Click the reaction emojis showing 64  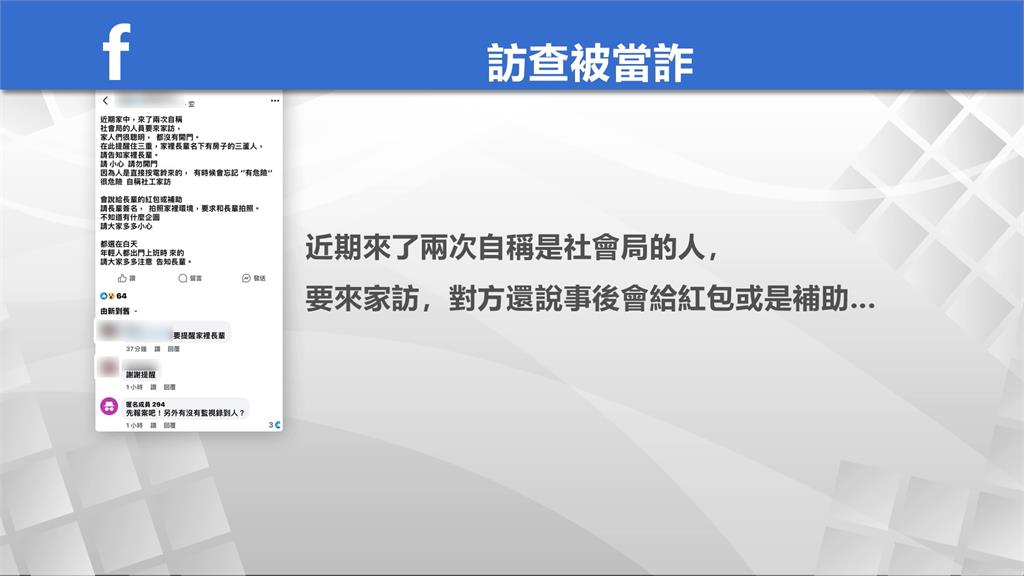point(107,294)
